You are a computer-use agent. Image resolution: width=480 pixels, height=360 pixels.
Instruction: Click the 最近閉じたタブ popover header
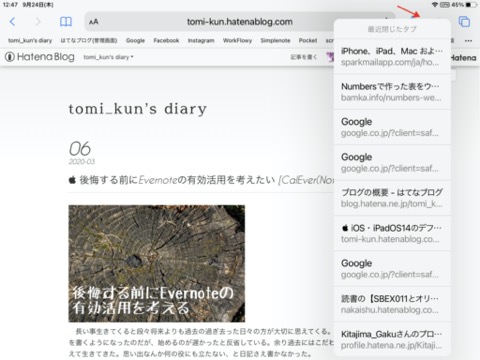click(x=392, y=29)
